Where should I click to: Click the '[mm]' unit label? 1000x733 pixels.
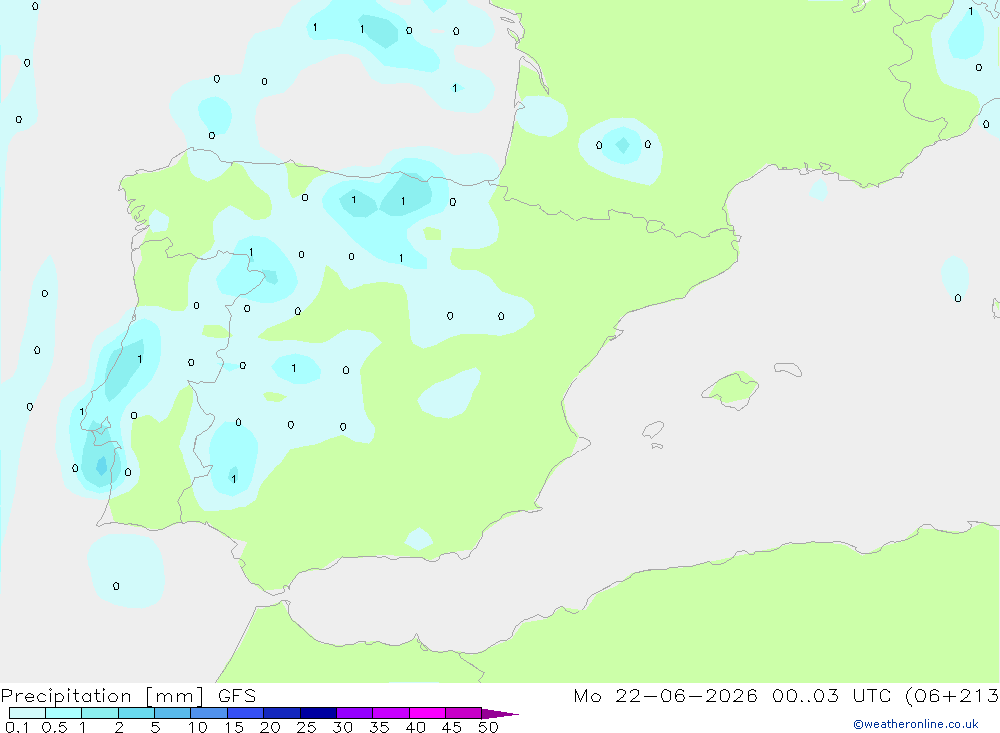175,696
